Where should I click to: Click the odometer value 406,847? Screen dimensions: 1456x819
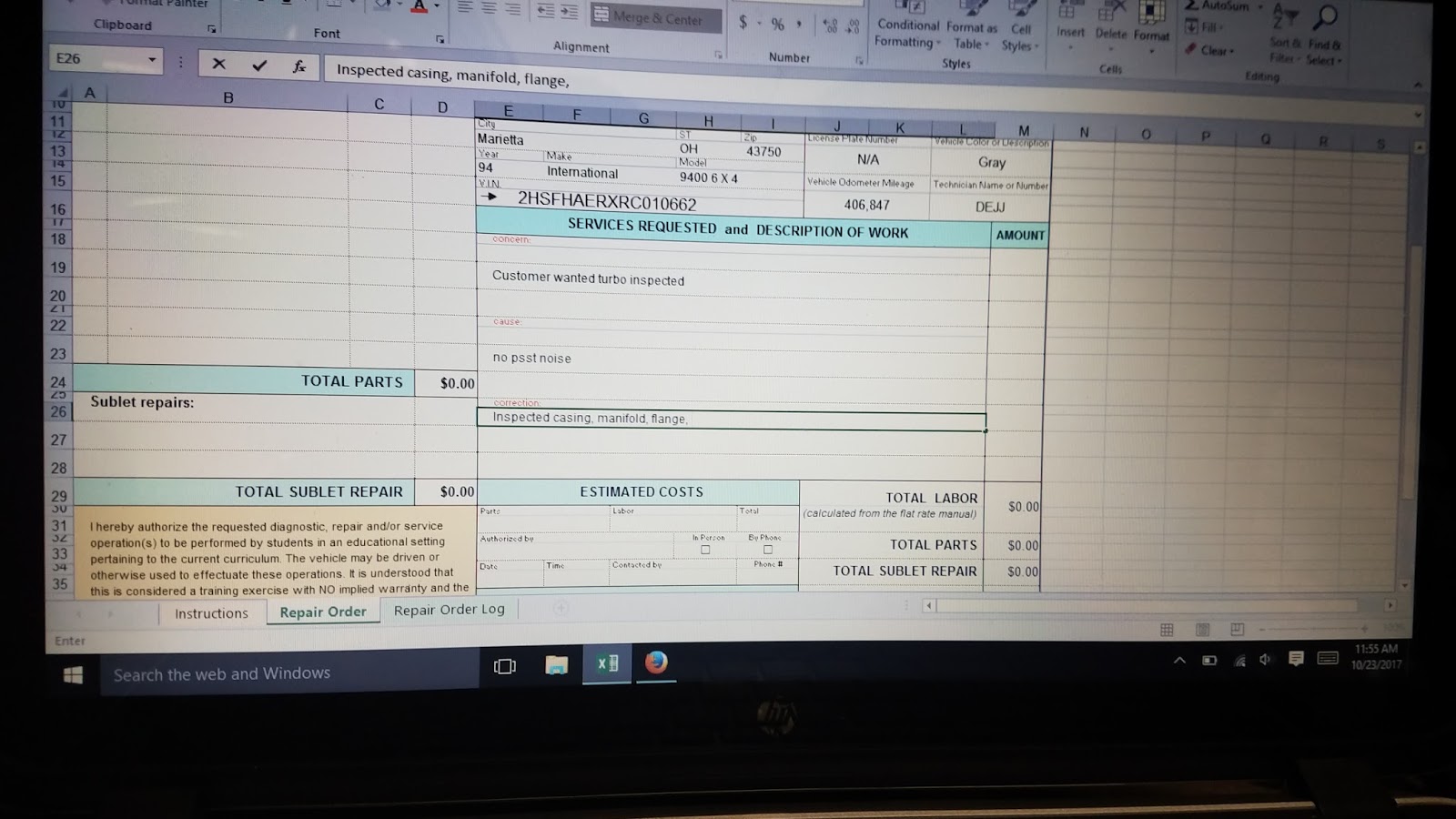point(866,205)
